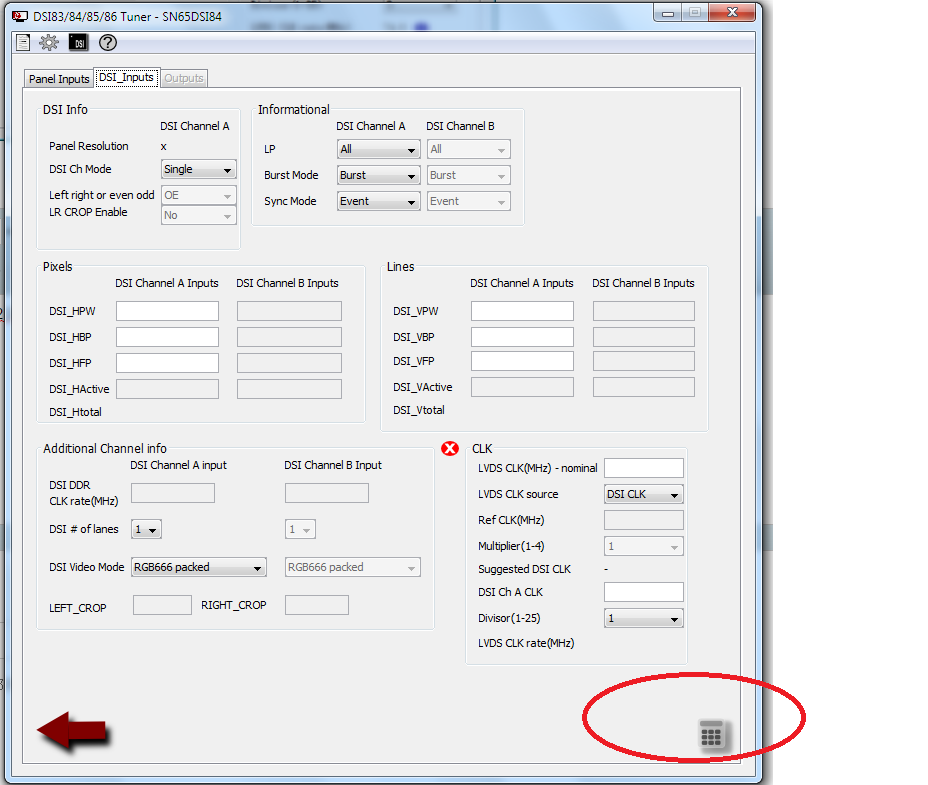Click the LVDS CLK(MHz) nominal field
Image resolution: width=928 pixels, height=785 pixels.
click(644, 468)
